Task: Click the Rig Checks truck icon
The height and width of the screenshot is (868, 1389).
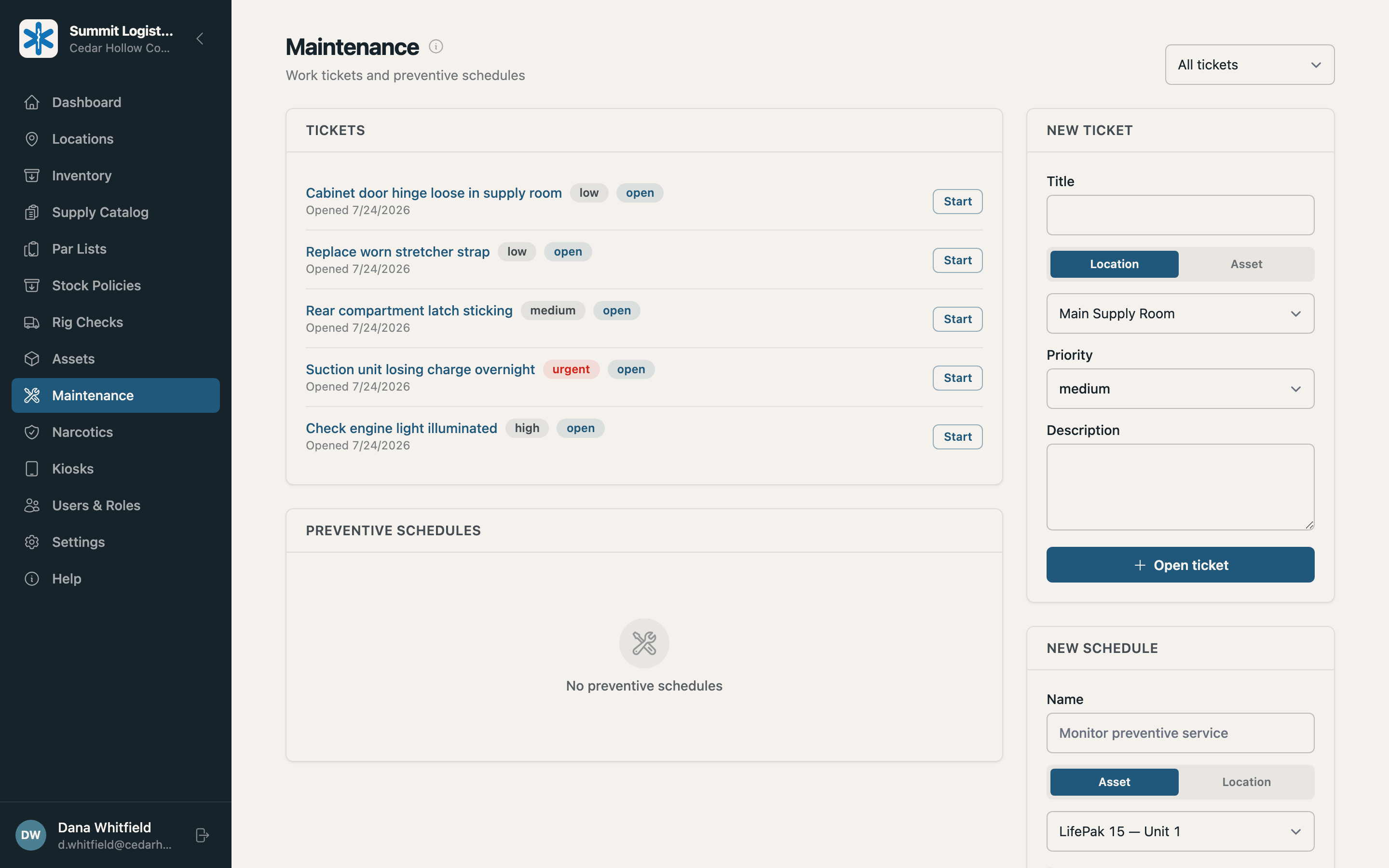Action: pyautogui.click(x=32, y=322)
